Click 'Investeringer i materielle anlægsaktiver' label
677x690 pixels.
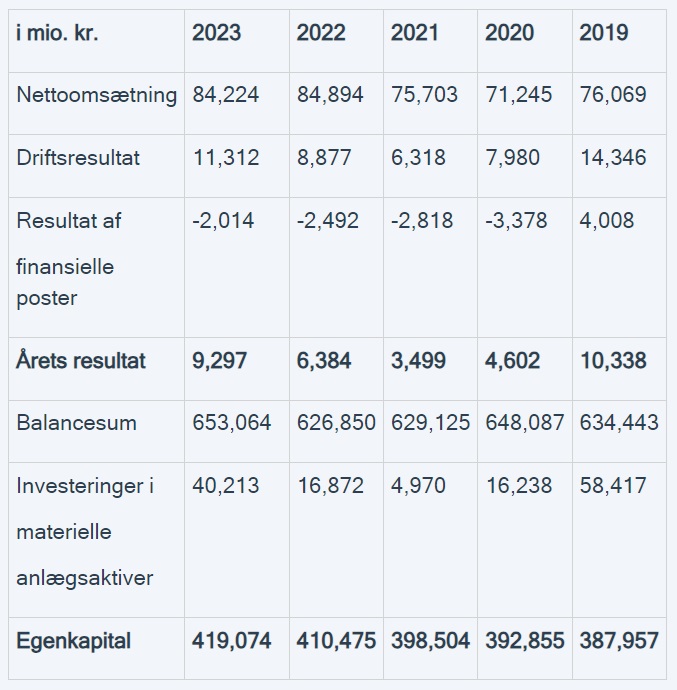click(x=85, y=532)
